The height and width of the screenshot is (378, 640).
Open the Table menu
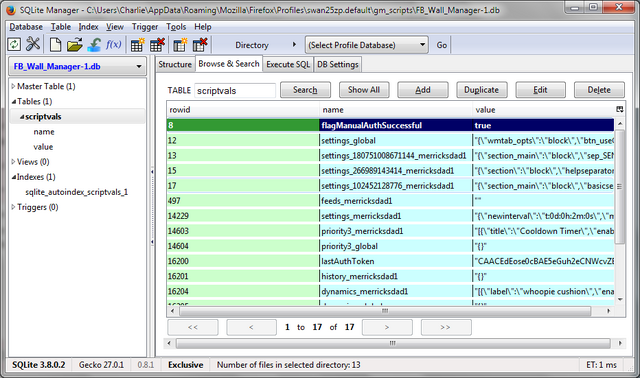pos(60,27)
